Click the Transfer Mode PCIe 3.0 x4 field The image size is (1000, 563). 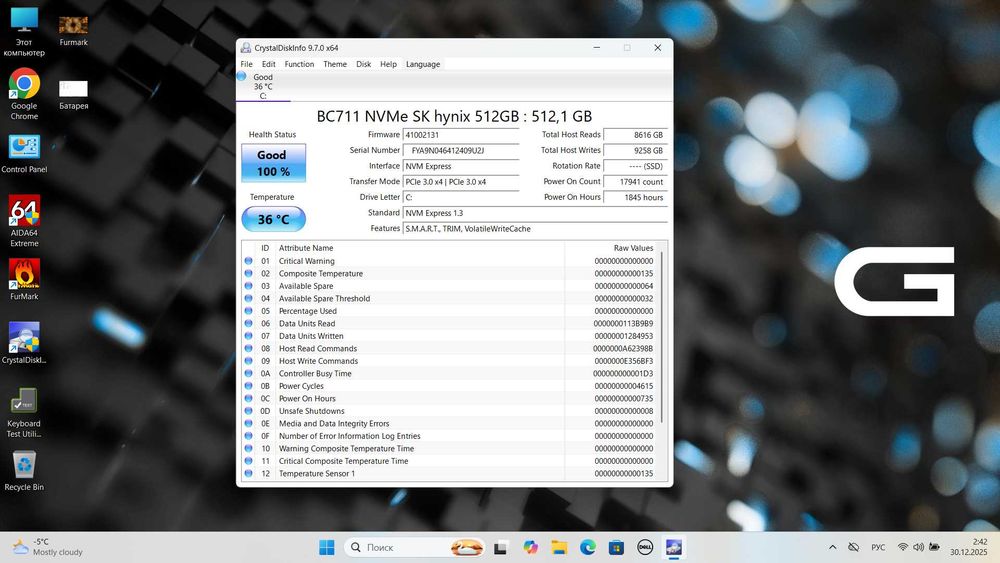pyautogui.click(x=460, y=182)
